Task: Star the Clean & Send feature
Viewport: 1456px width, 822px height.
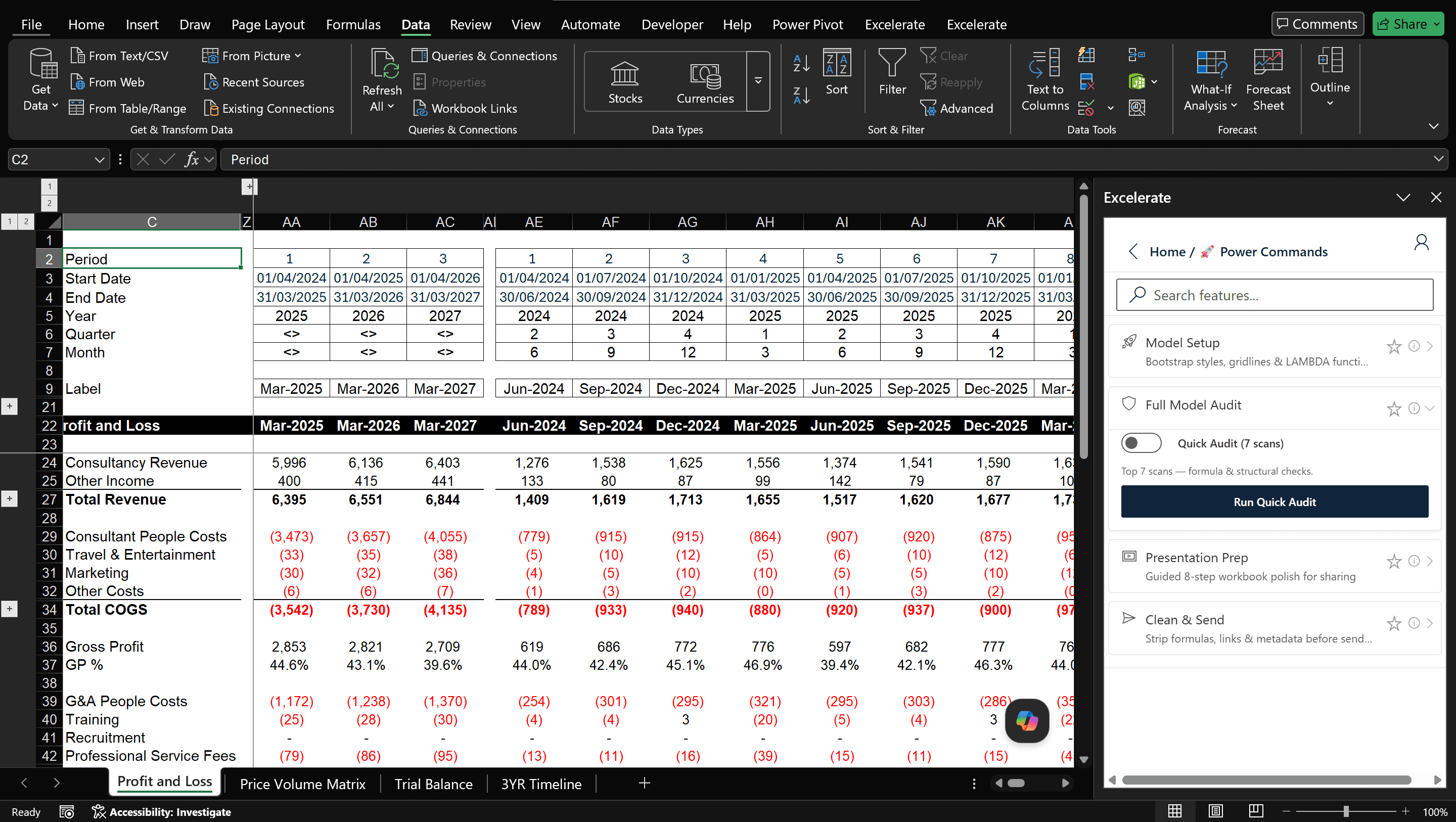Action: 1394,623
